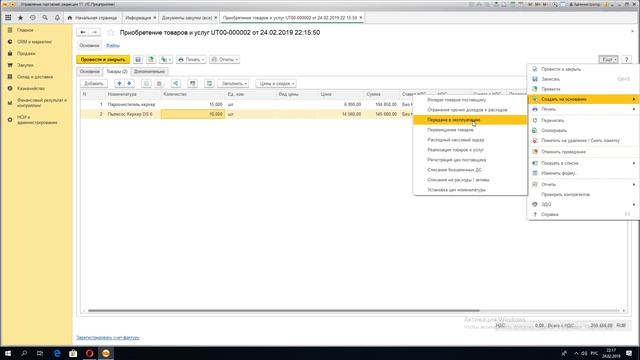640x360 pixels.
Task: Switch to Основное form tab
Action: pyautogui.click(x=89, y=71)
